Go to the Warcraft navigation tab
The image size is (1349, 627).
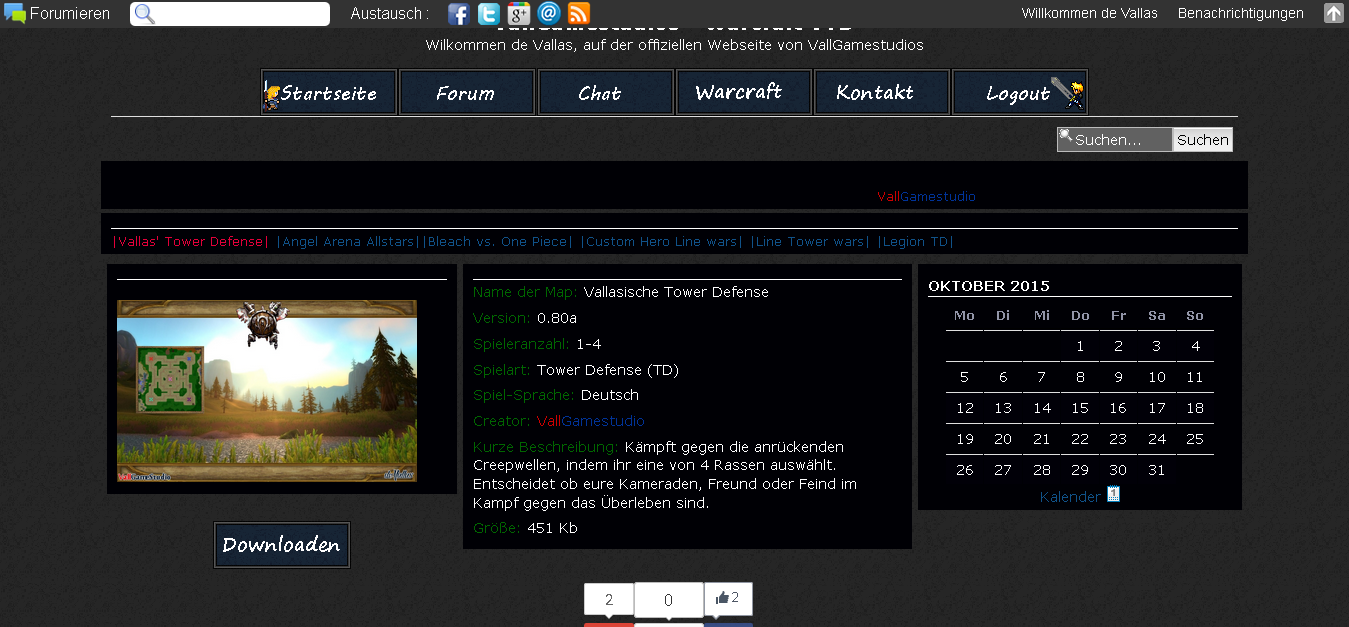pyautogui.click(x=738, y=93)
